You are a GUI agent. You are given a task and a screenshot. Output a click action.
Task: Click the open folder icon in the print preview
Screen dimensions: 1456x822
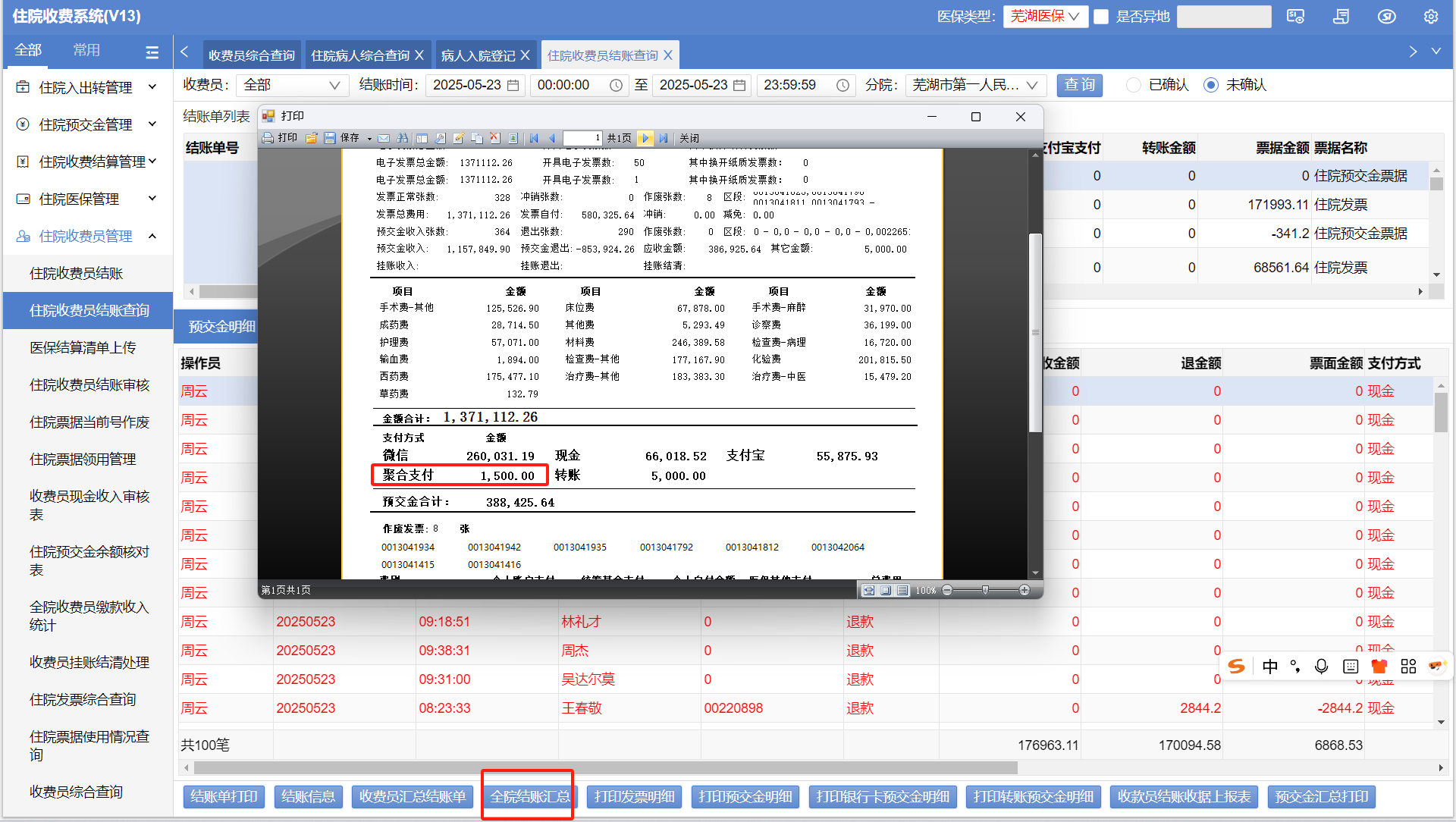[312, 138]
